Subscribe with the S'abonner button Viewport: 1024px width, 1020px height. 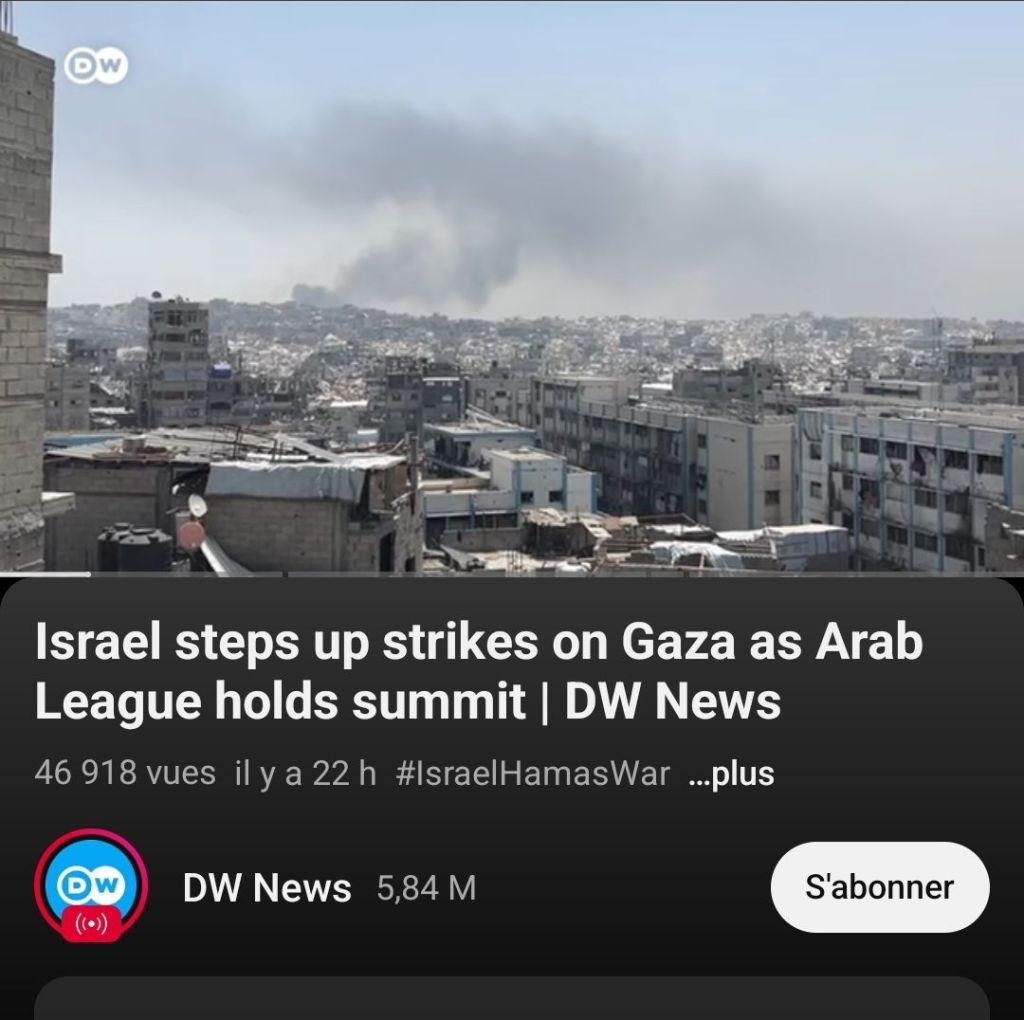click(880, 887)
